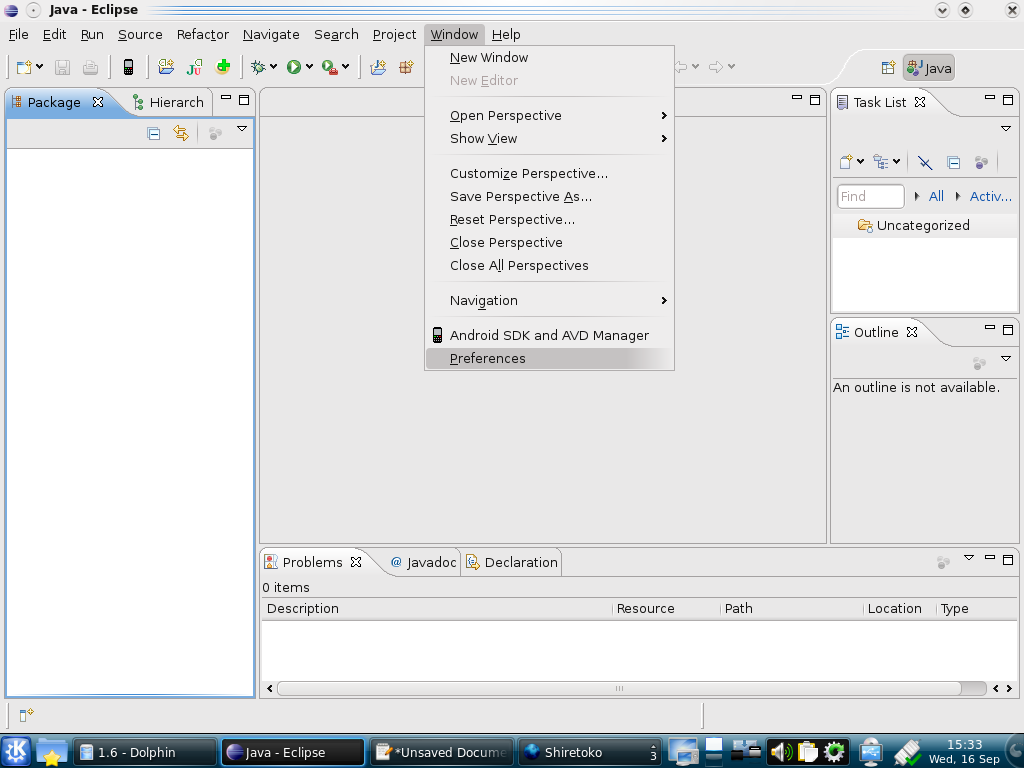
Task: Open Package Explorer view menu triangle
Action: tap(242, 129)
